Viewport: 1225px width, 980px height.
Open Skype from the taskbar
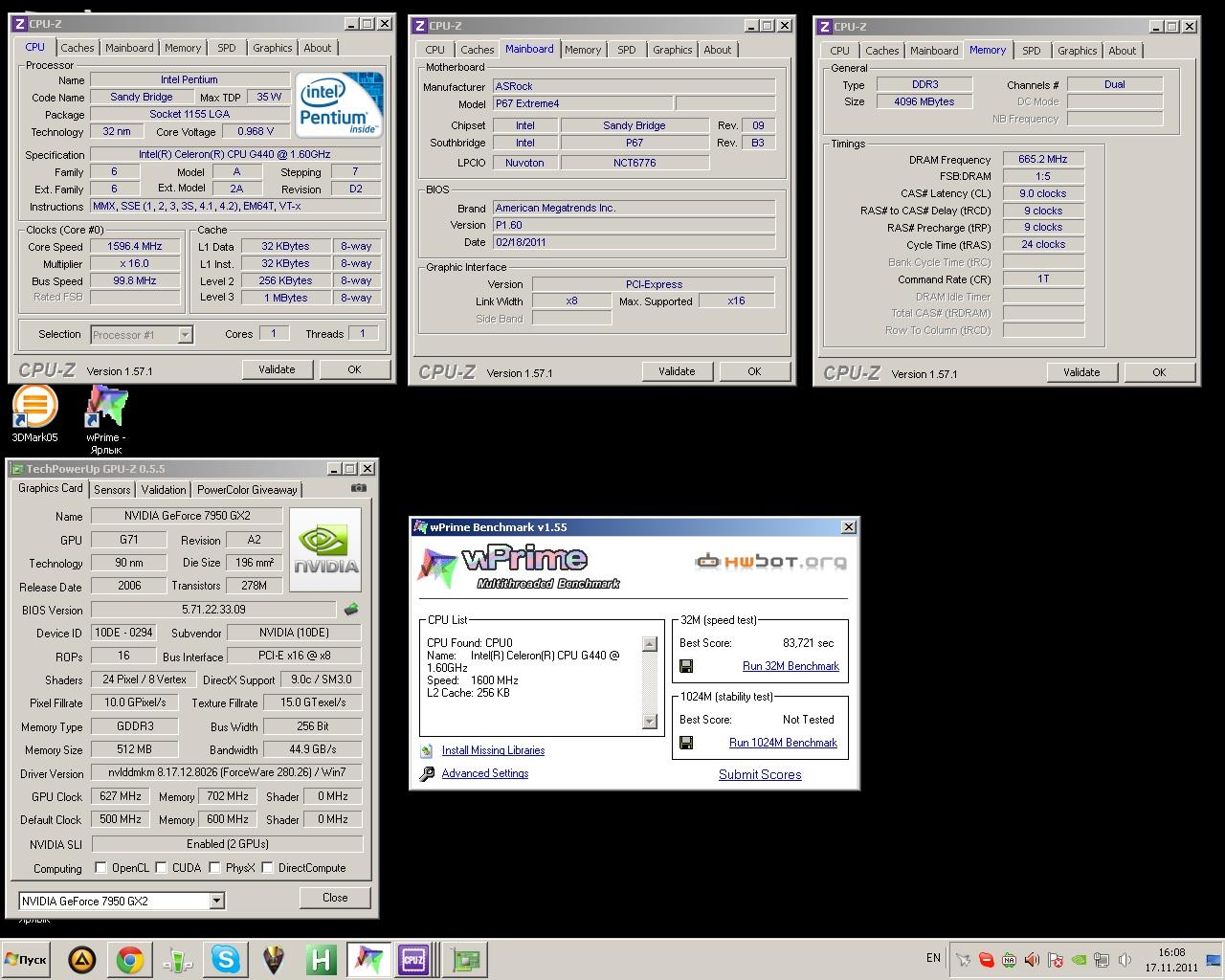pyautogui.click(x=226, y=959)
